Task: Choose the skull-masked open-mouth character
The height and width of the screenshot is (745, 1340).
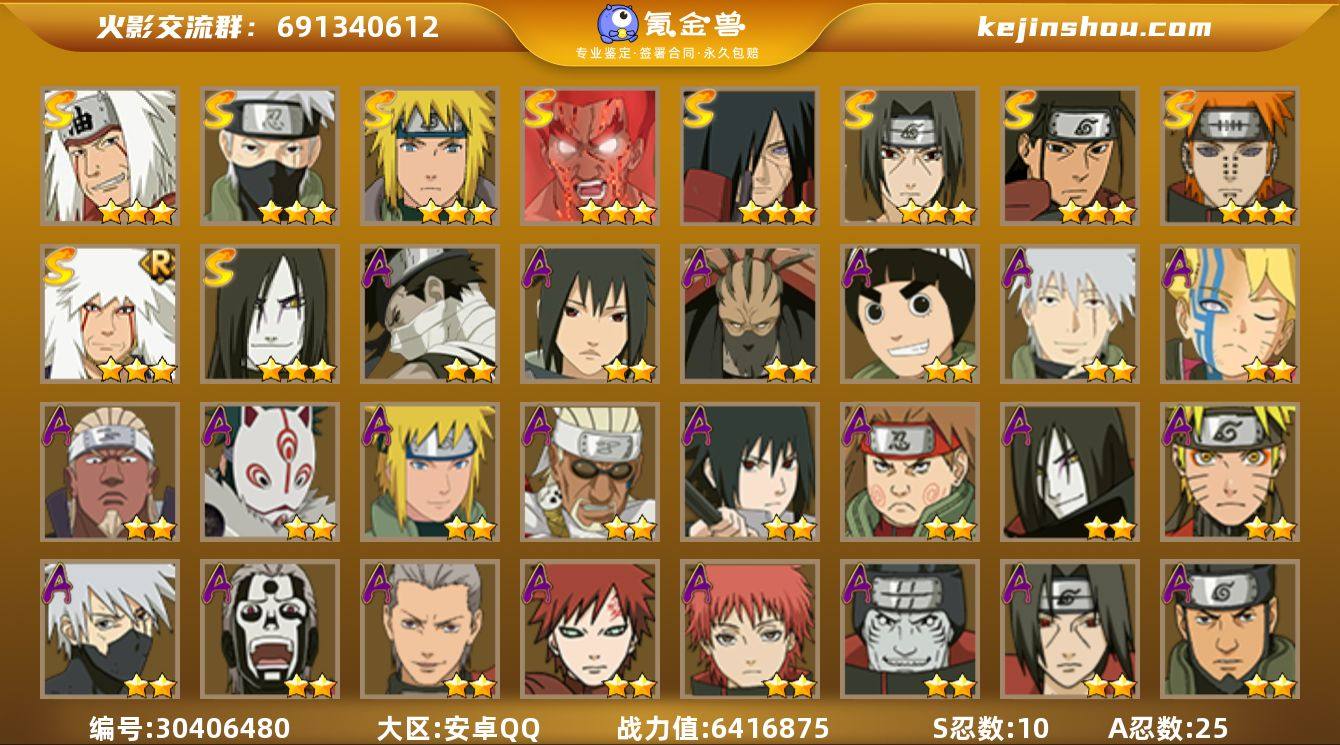Action: (x=269, y=629)
